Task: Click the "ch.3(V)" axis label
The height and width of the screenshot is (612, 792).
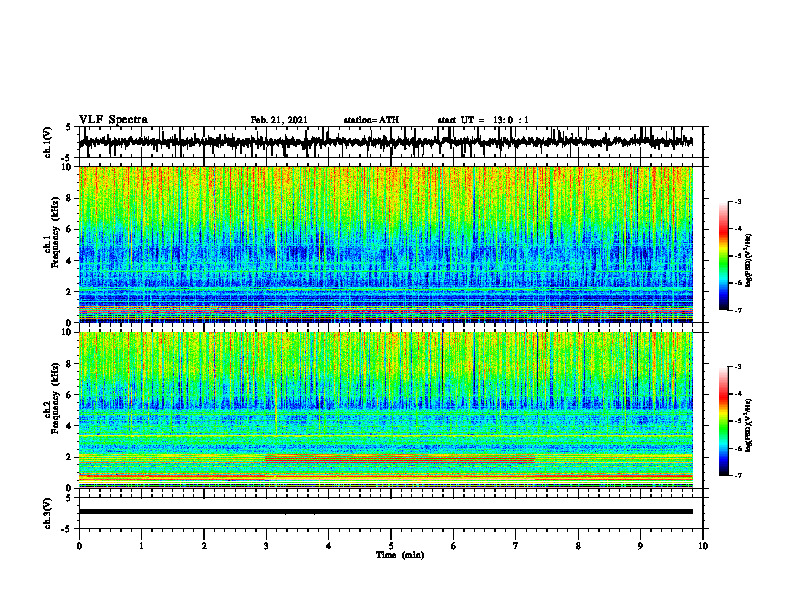Action: [x=48, y=514]
